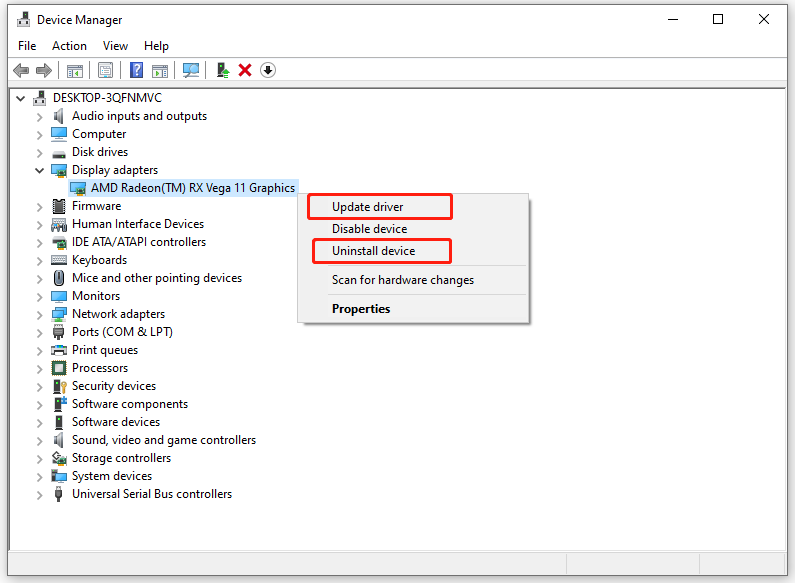
Task: Expand the System devices node
Action: point(40,477)
